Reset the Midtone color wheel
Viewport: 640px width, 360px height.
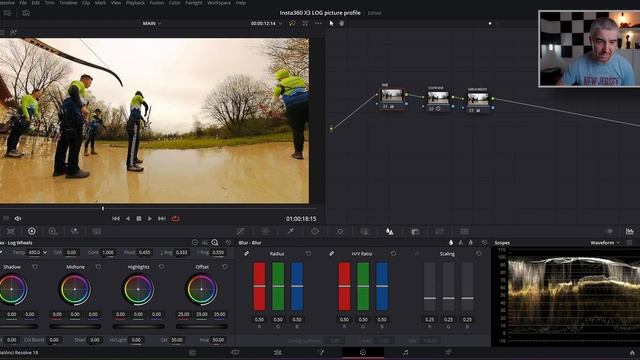coord(98,267)
